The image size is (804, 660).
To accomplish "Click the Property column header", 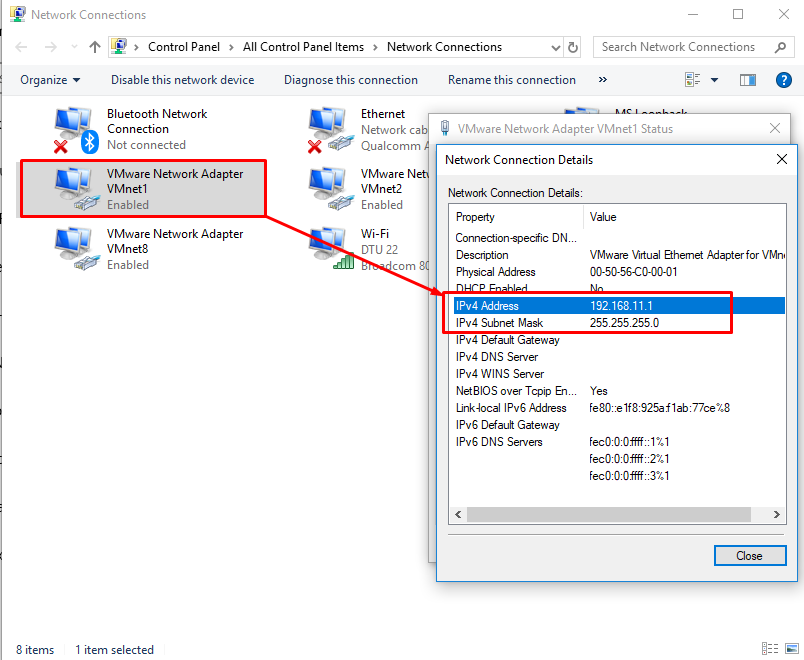I will click(516, 217).
